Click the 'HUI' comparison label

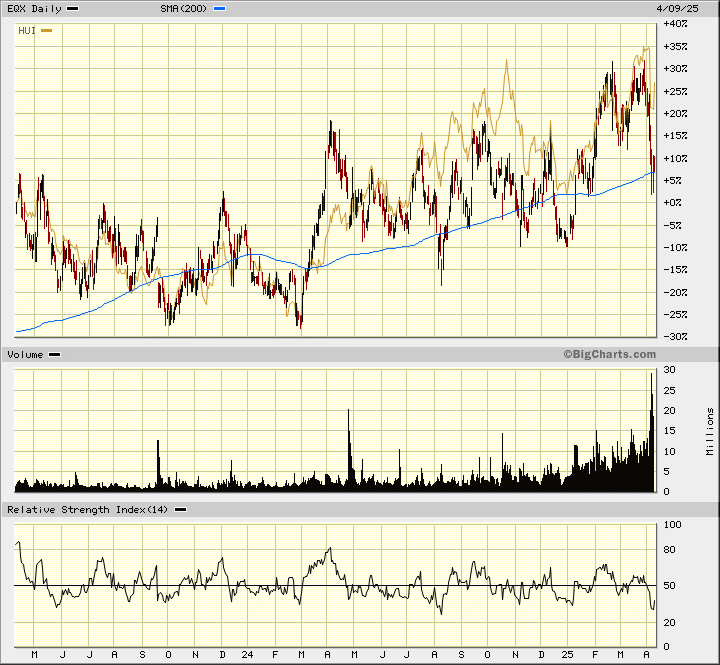pyautogui.click(x=27, y=31)
